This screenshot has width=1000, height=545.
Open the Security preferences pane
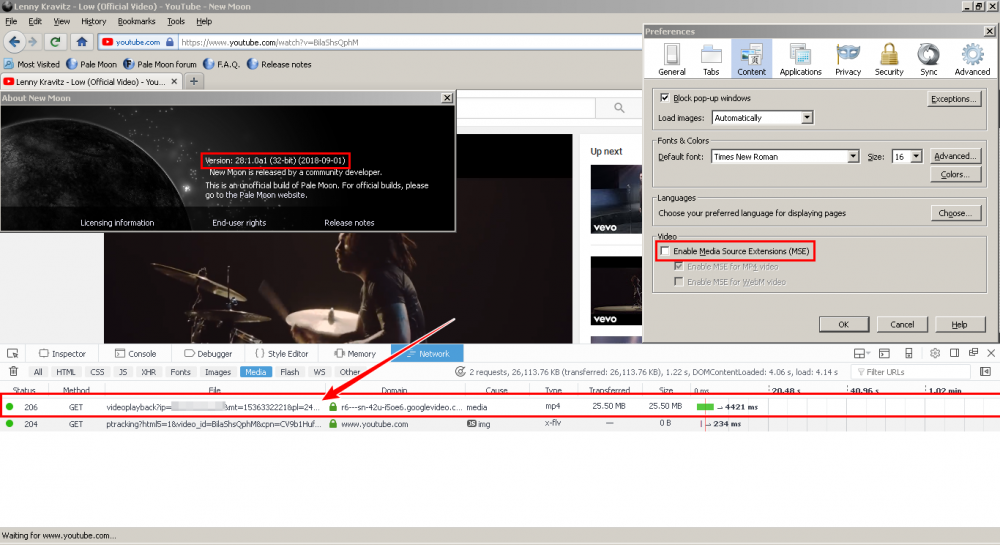889,59
